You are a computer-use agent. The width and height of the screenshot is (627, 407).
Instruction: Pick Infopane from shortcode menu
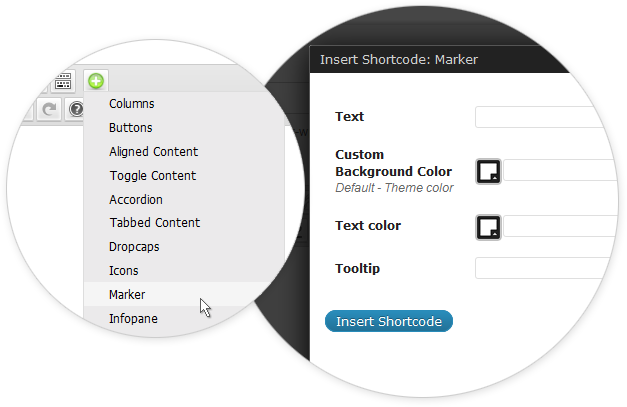[133, 319]
